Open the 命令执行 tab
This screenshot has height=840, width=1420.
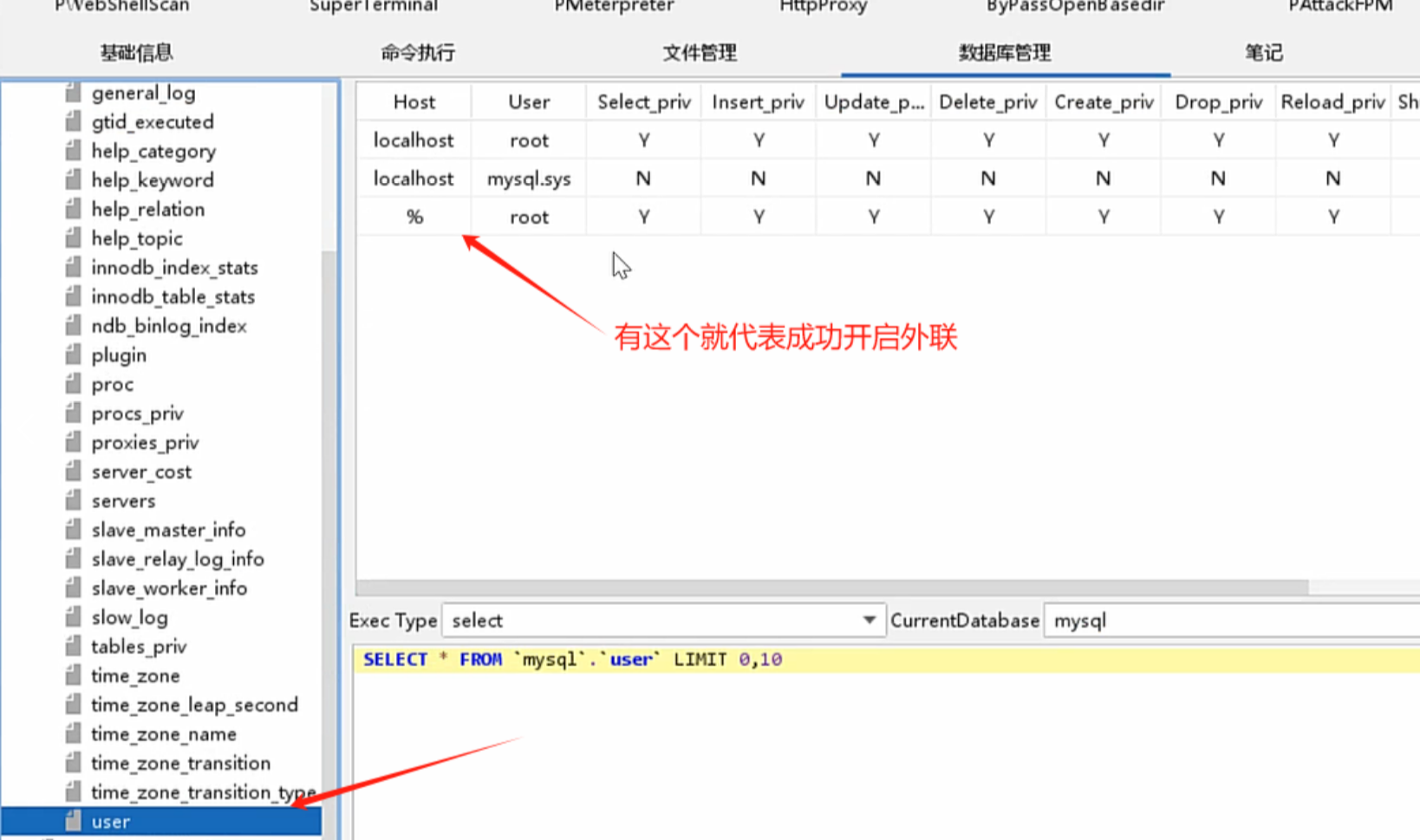[417, 52]
